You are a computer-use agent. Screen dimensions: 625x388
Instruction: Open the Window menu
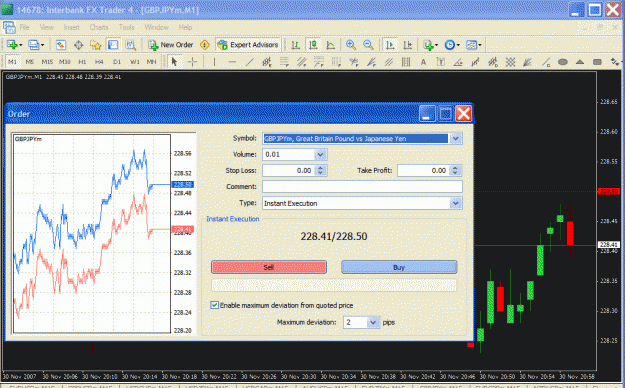tap(157, 27)
